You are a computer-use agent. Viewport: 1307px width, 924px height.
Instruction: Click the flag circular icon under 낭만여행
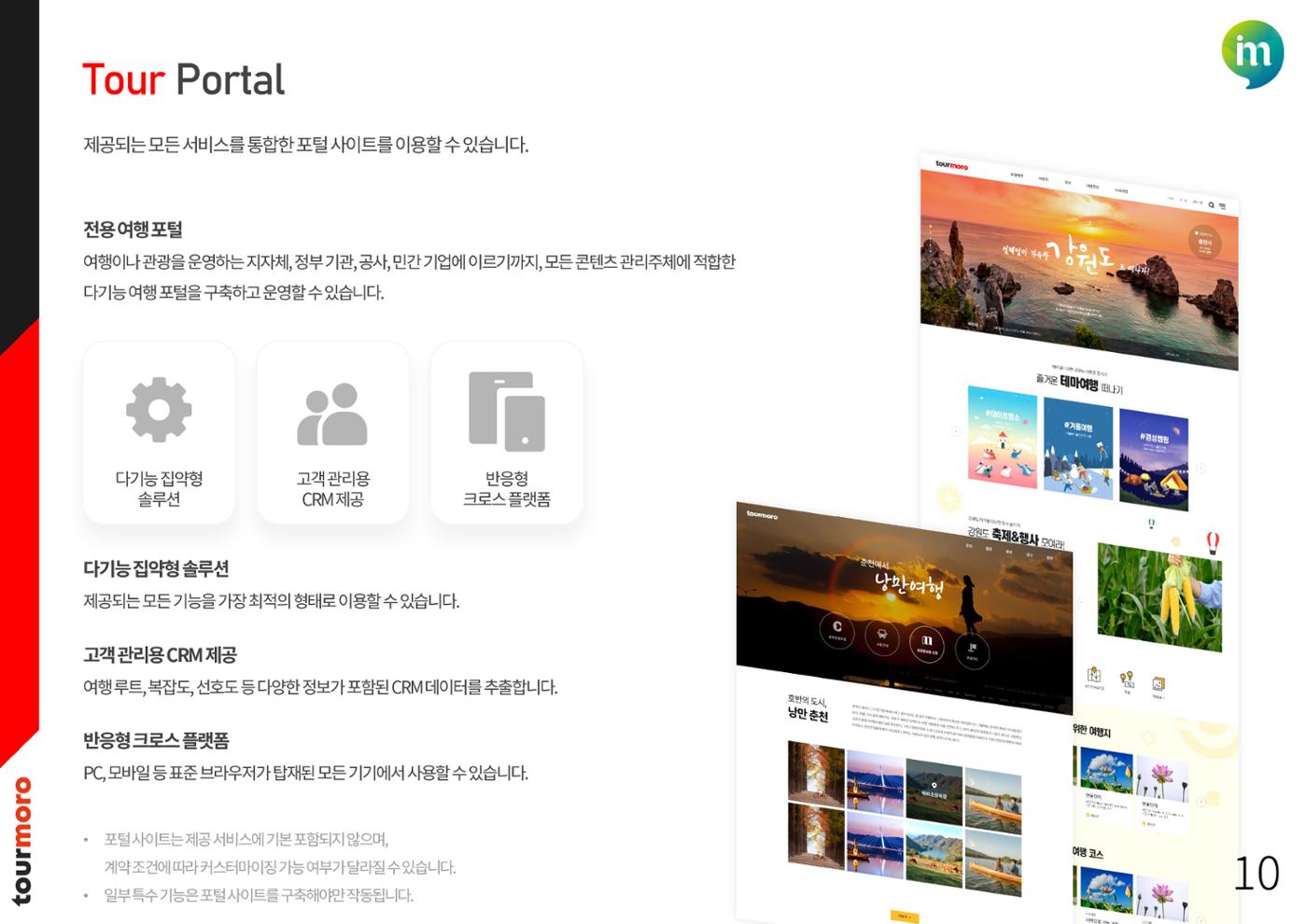972,651
